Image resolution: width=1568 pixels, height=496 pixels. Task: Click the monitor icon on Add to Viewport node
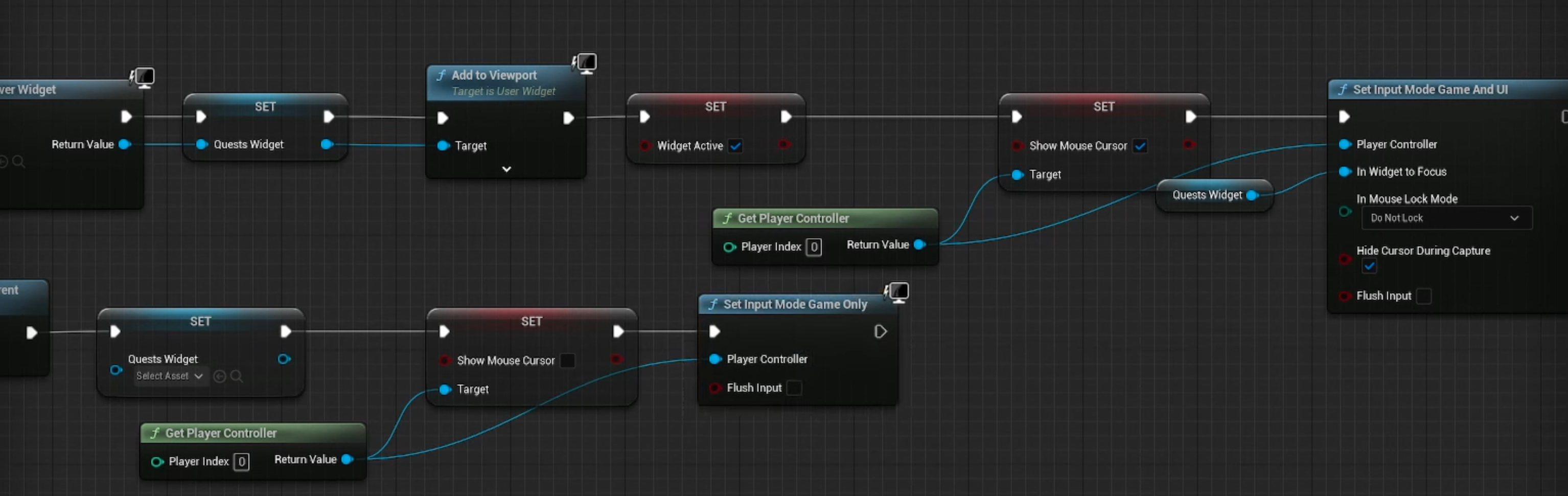coord(586,63)
